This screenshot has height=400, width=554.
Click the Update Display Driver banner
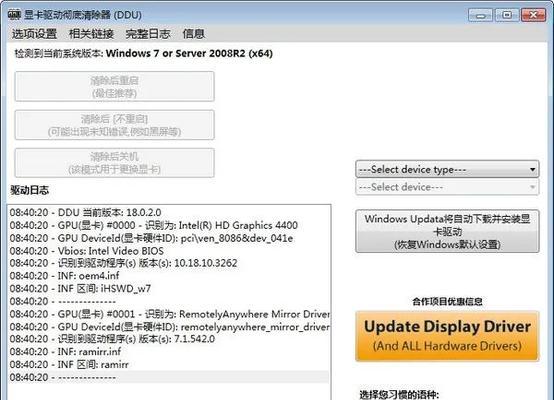447,336
